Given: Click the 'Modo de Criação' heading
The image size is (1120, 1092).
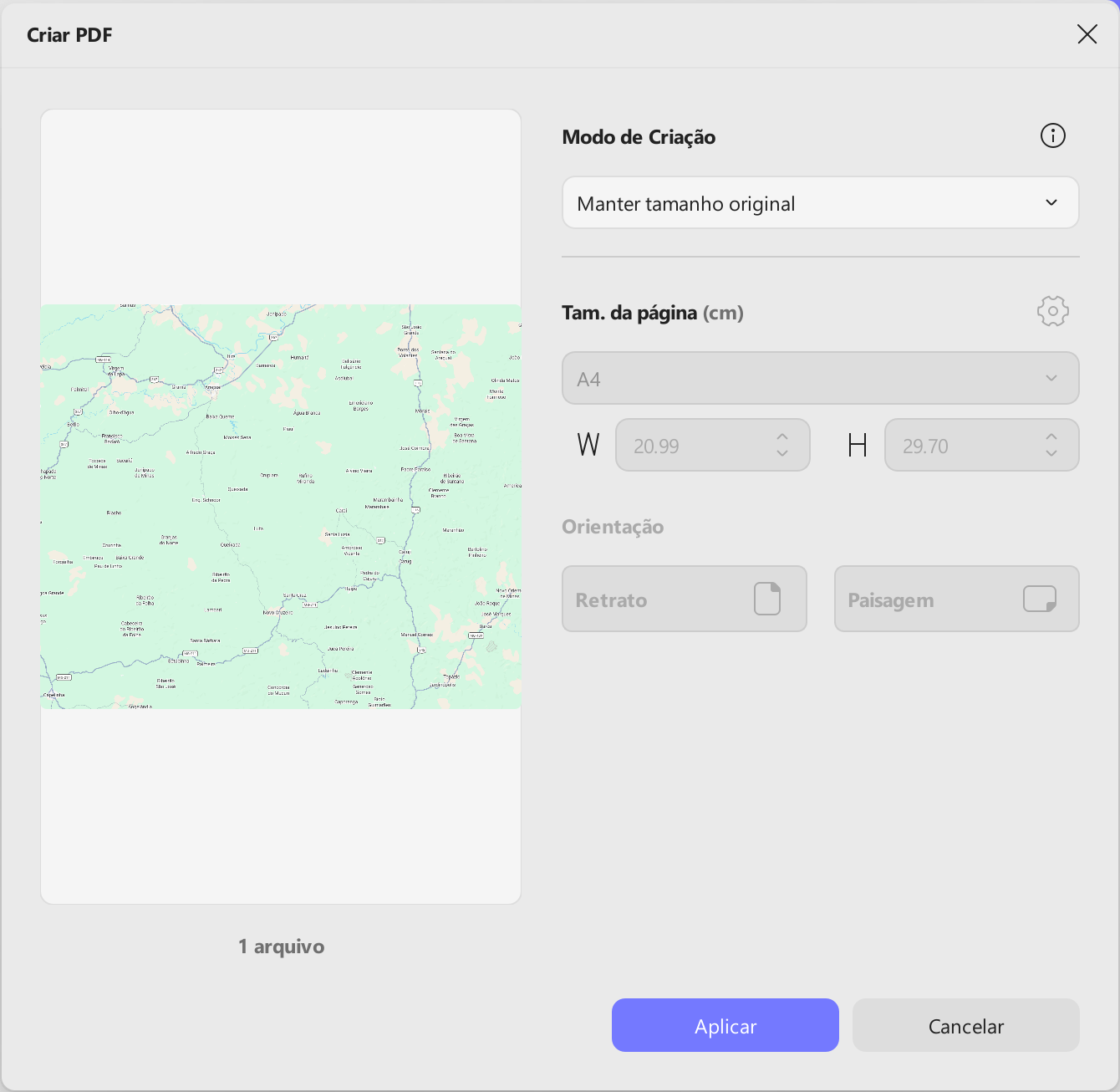Looking at the screenshot, I should click(x=639, y=137).
